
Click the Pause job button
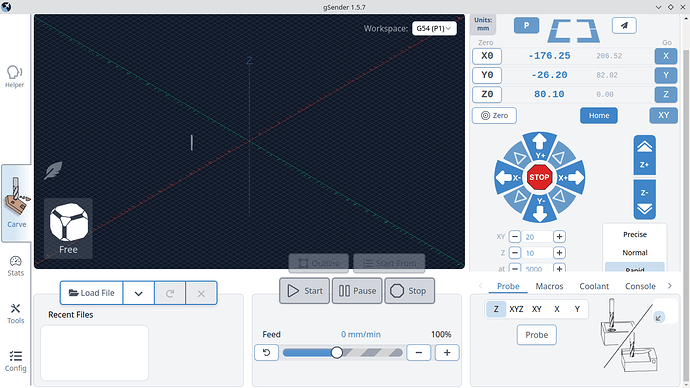tap(357, 291)
